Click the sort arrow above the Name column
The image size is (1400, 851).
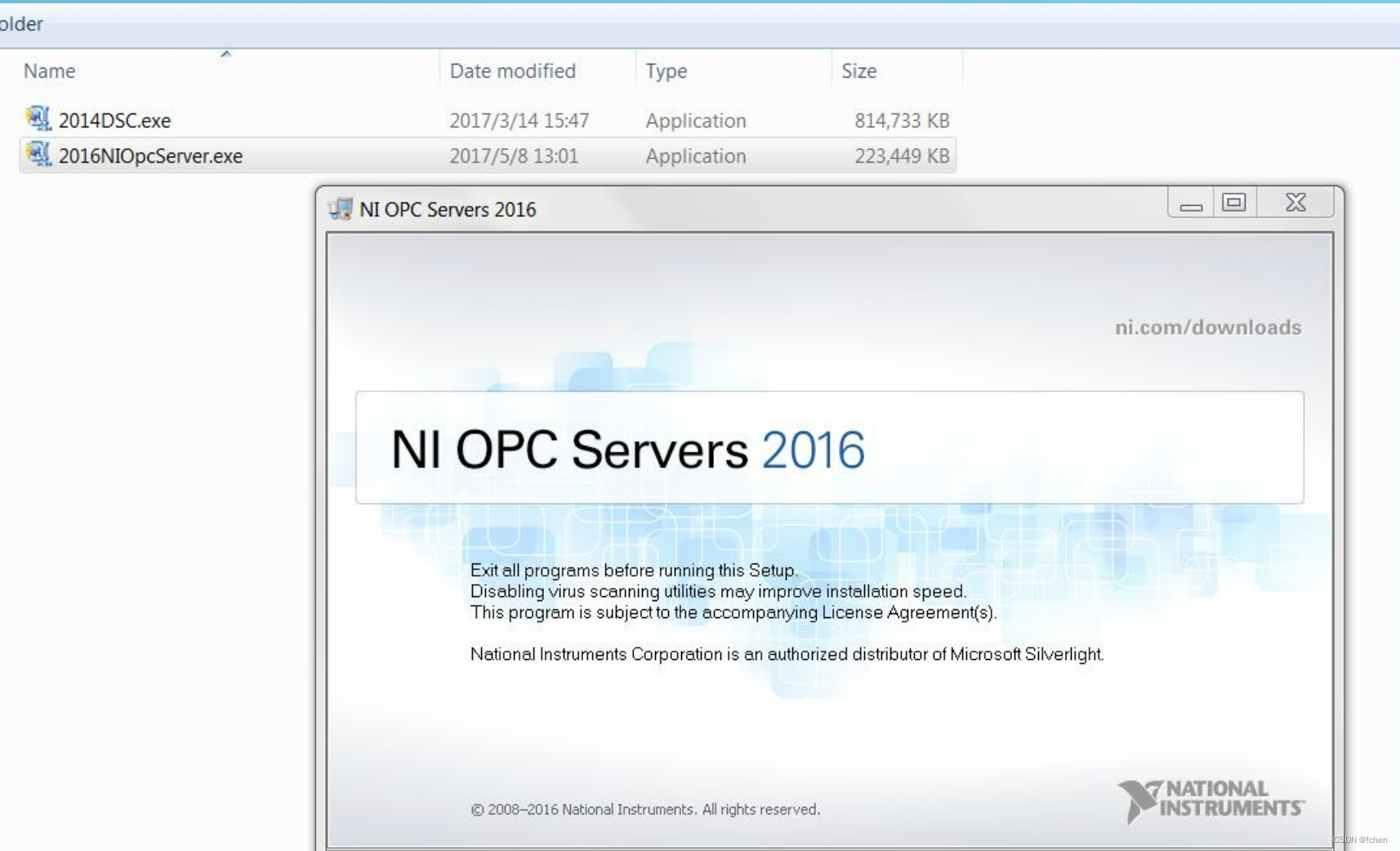[226, 54]
